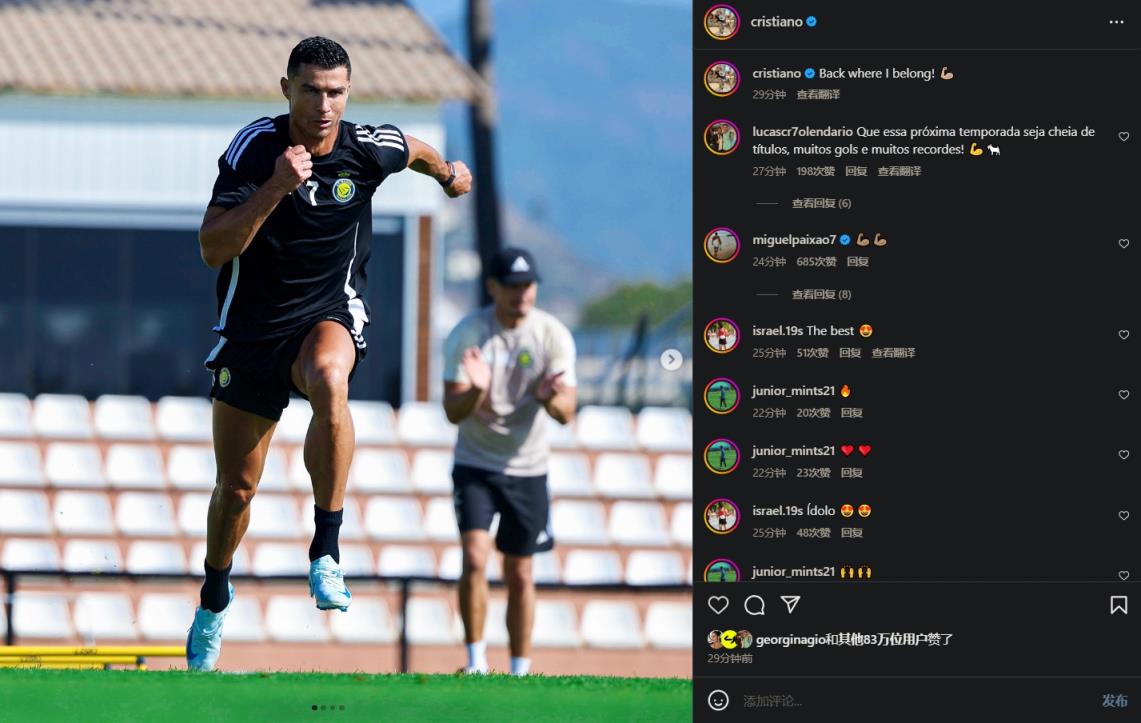Like miguelpaixao7's comment heart
The height and width of the screenshot is (723, 1141).
[1124, 244]
